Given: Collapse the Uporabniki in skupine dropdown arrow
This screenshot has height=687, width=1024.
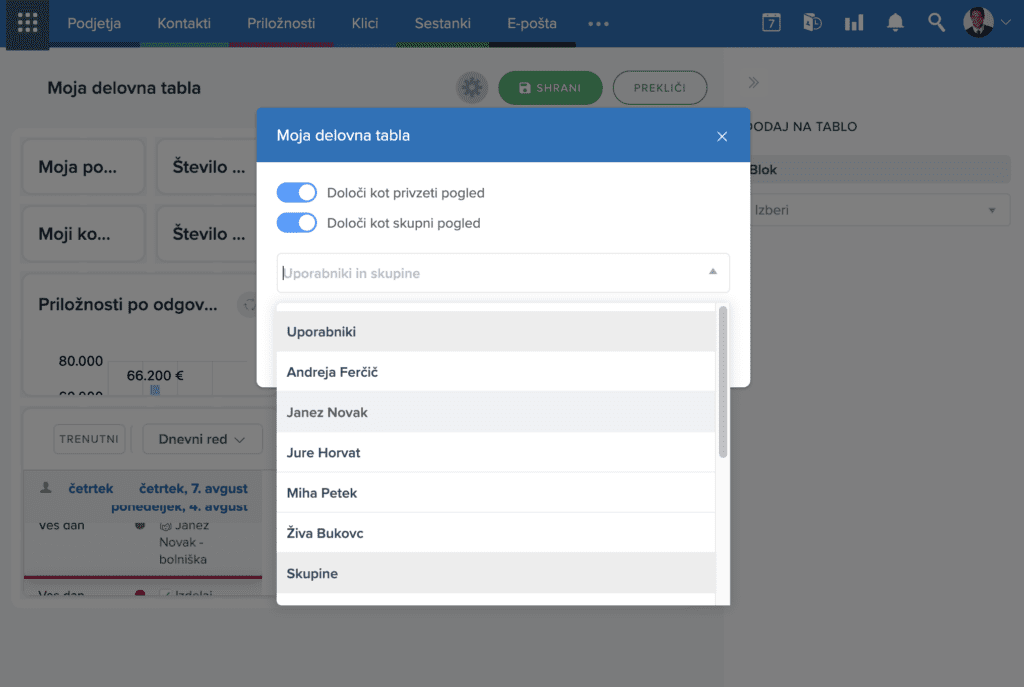Looking at the screenshot, I should click(713, 272).
